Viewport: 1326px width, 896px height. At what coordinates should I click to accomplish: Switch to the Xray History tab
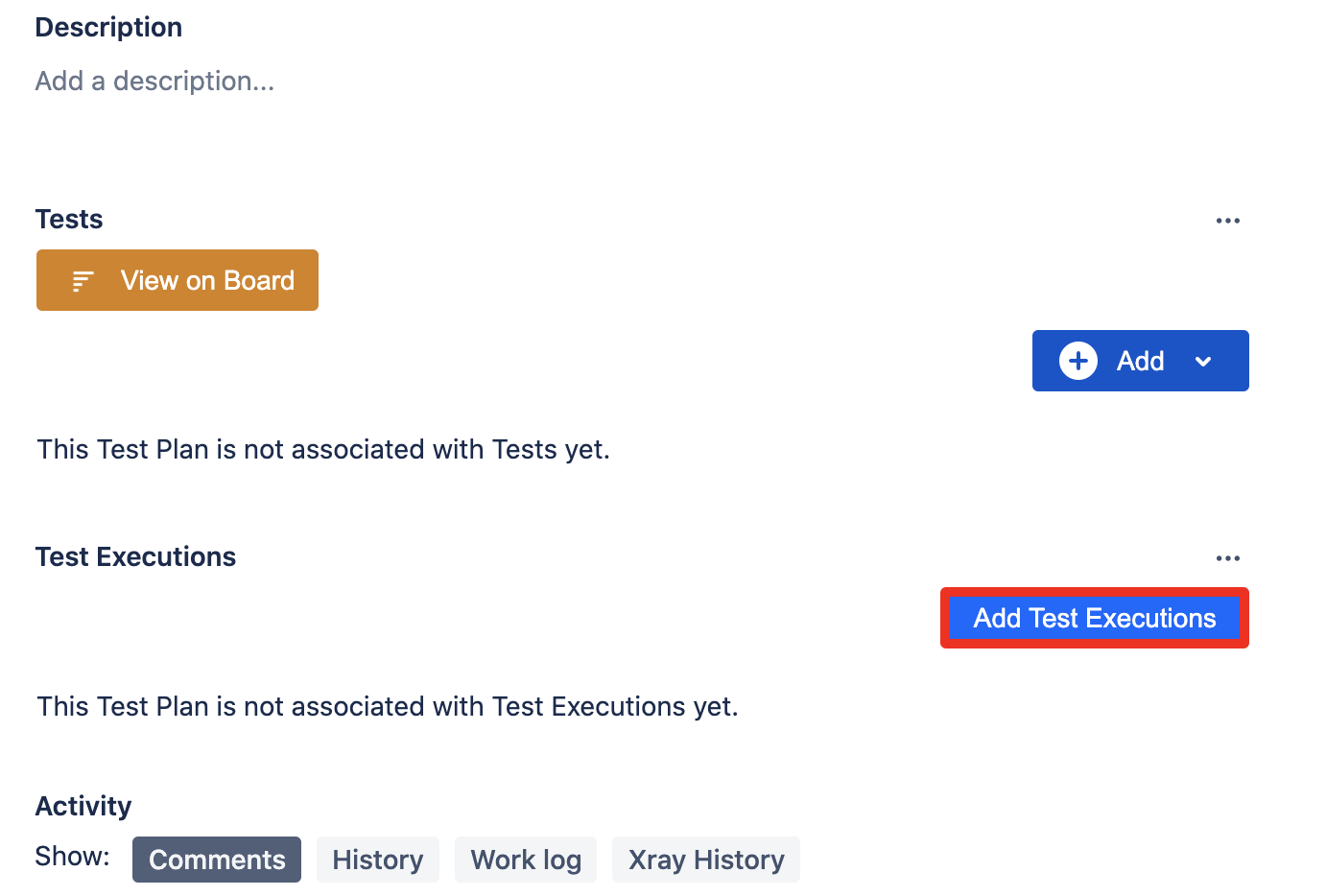click(705, 859)
